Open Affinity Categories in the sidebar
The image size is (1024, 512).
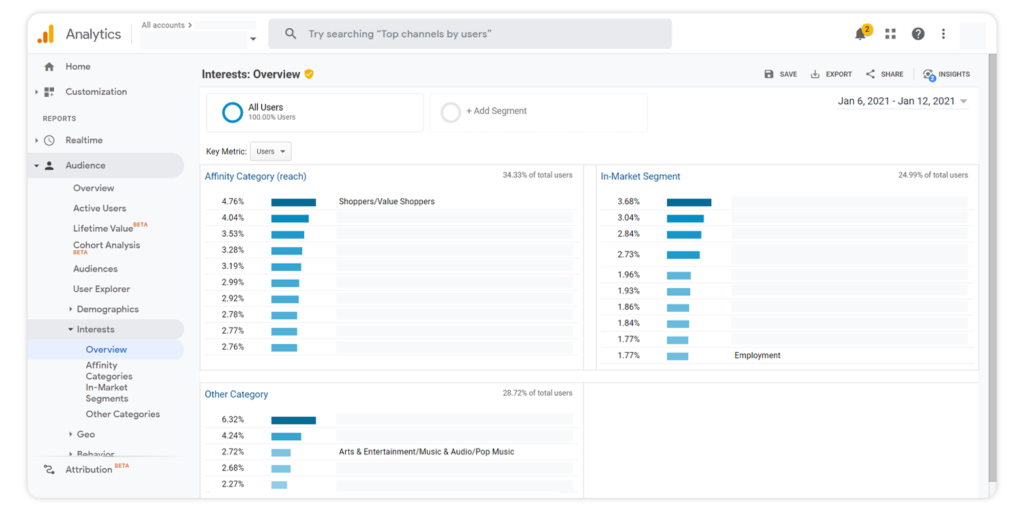pos(108,371)
